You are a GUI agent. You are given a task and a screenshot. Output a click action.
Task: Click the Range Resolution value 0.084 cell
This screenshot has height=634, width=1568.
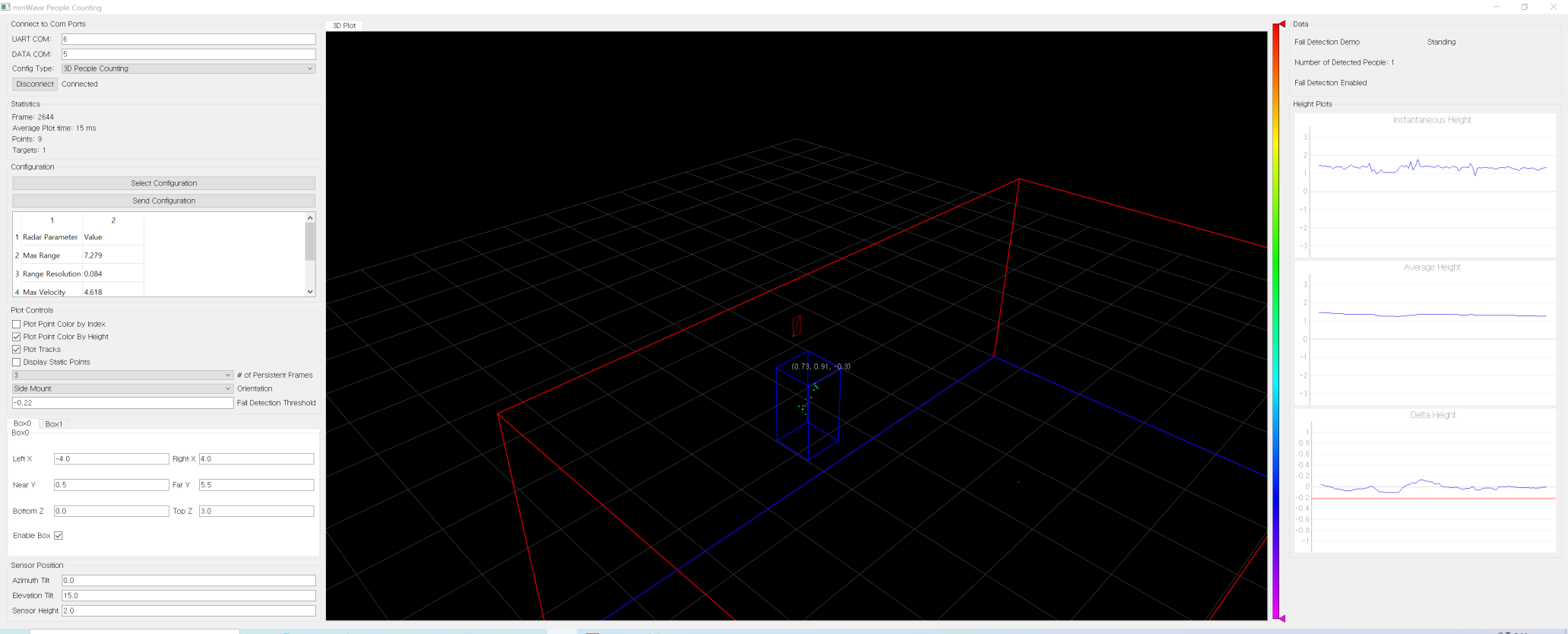pos(112,274)
